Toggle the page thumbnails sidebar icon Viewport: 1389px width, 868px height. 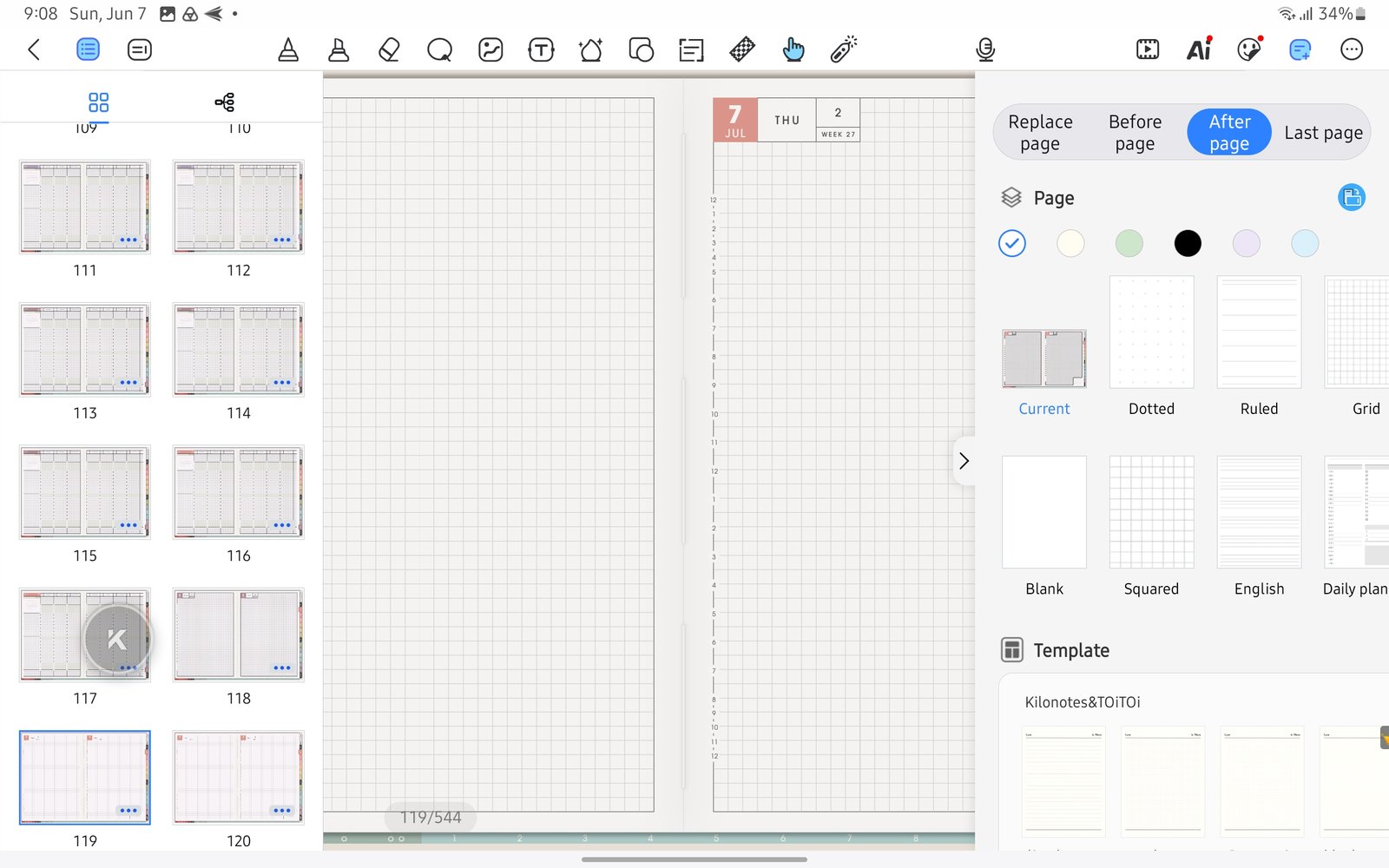pos(88,49)
